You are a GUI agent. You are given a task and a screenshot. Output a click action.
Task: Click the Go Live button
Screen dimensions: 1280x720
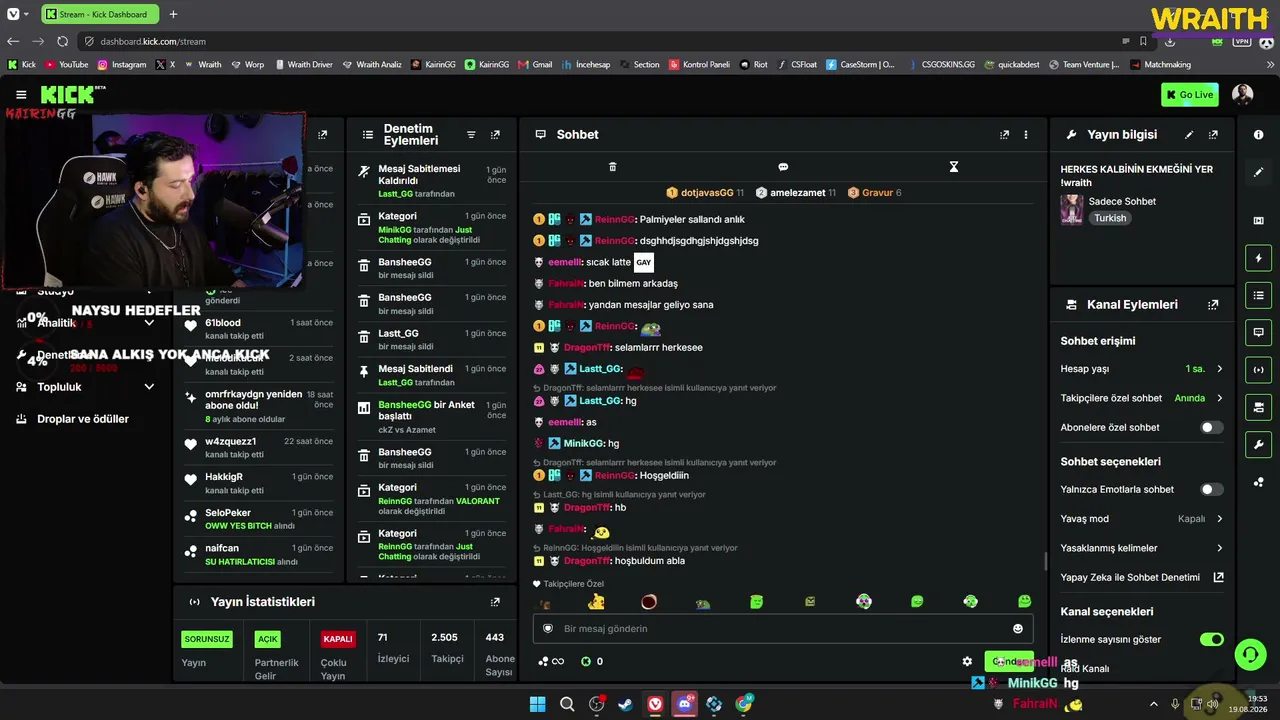1190,95
